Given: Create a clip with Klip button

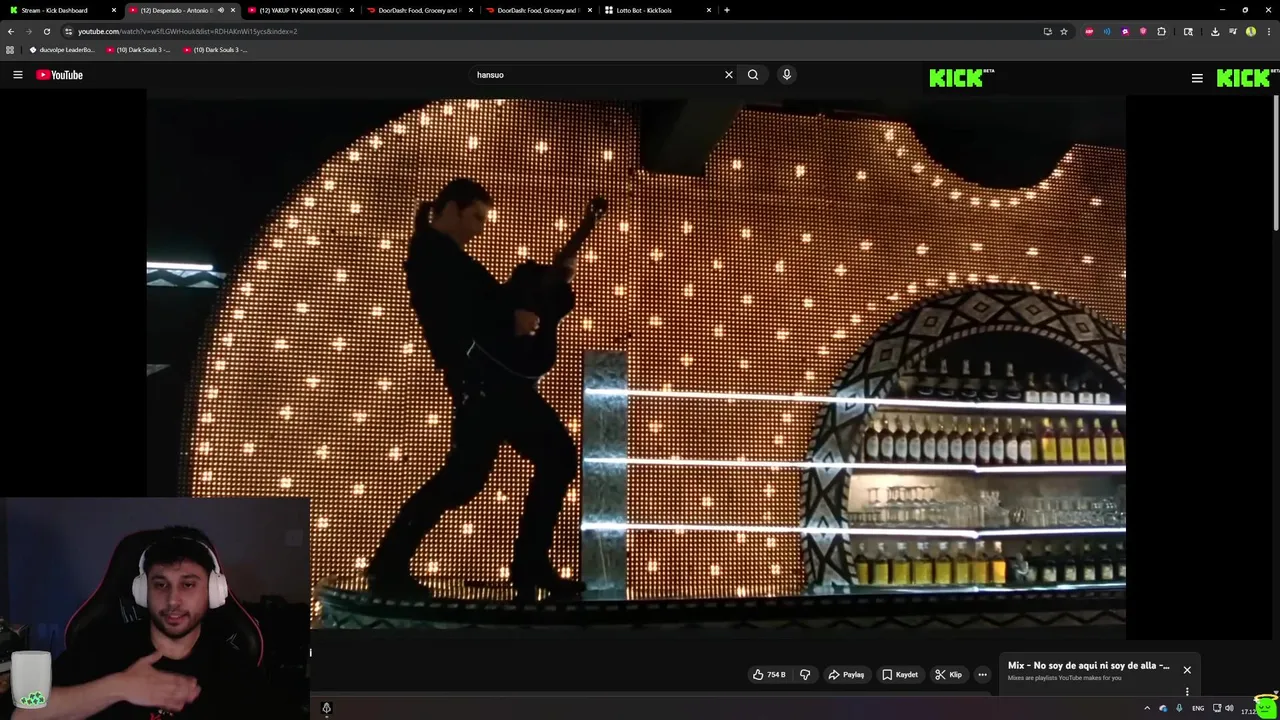Looking at the screenshot, I should coord(948,675).
